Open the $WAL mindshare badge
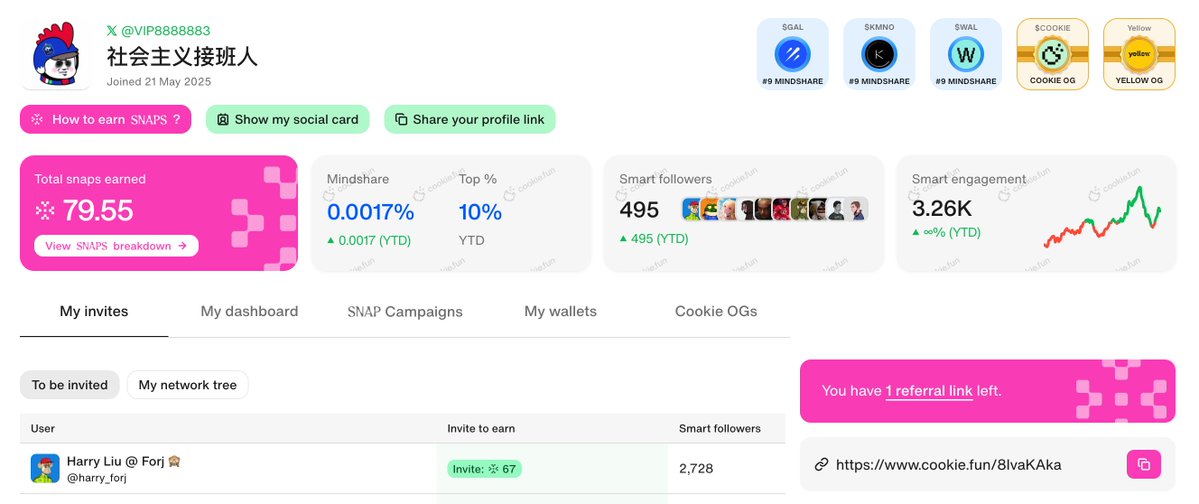1199x504 pixels. tap(966, 54)
